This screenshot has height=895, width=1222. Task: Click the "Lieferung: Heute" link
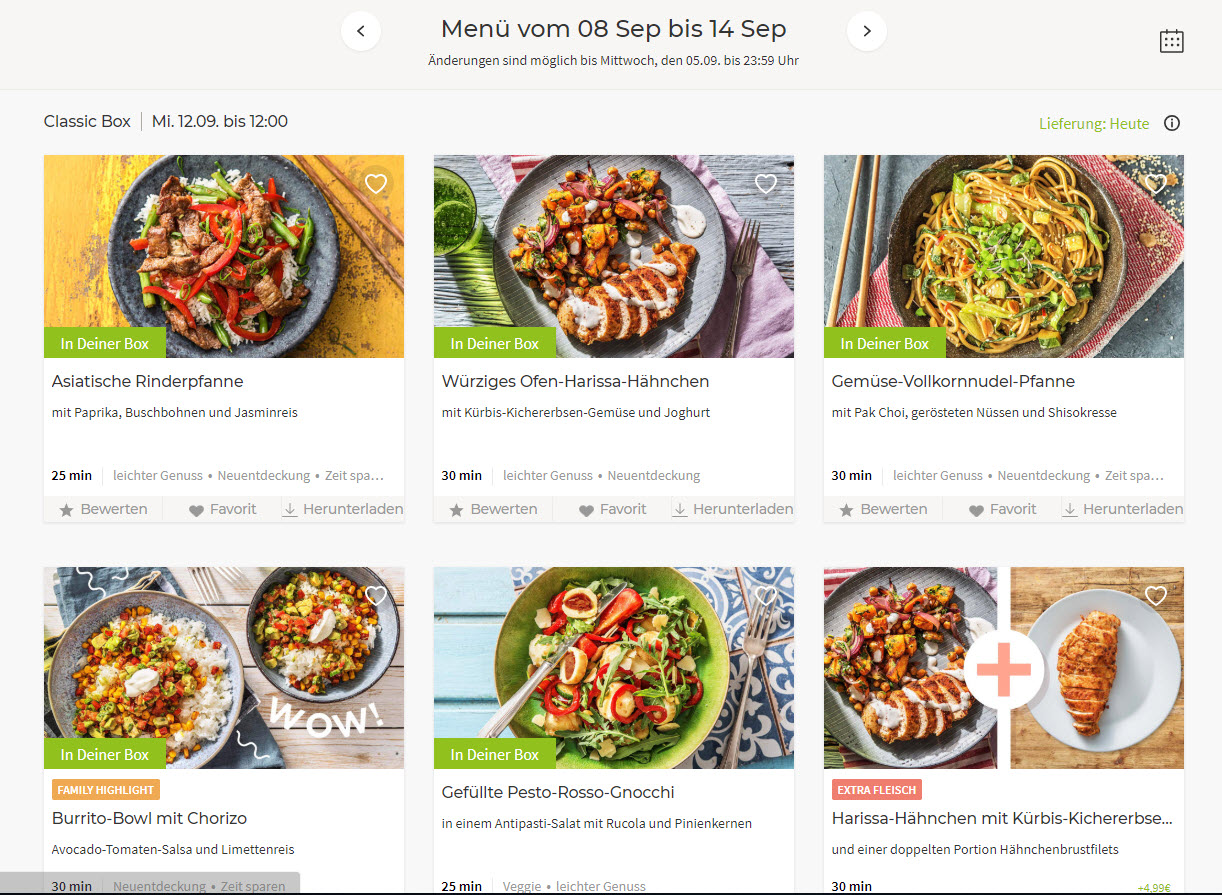(1094, 123)
